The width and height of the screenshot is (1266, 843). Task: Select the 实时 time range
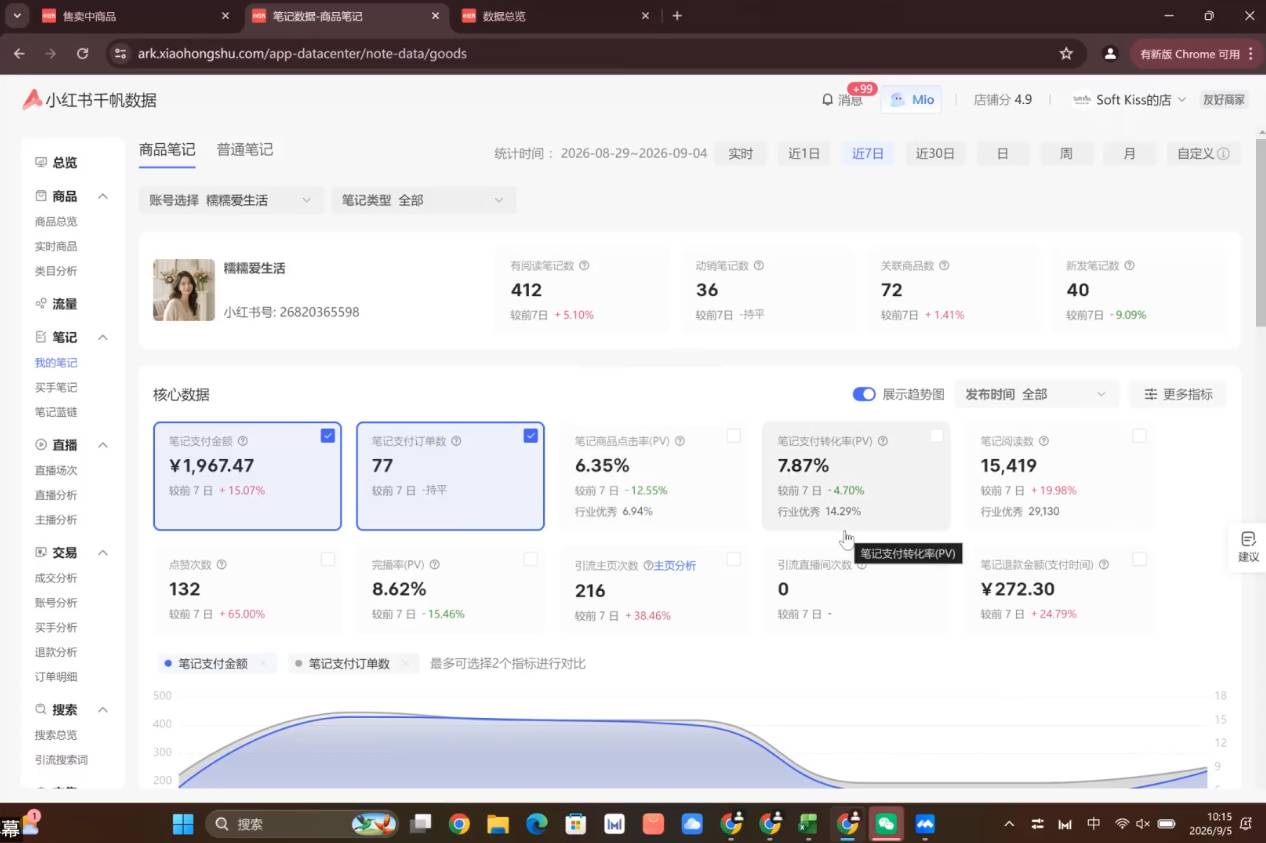click(741, 154)
